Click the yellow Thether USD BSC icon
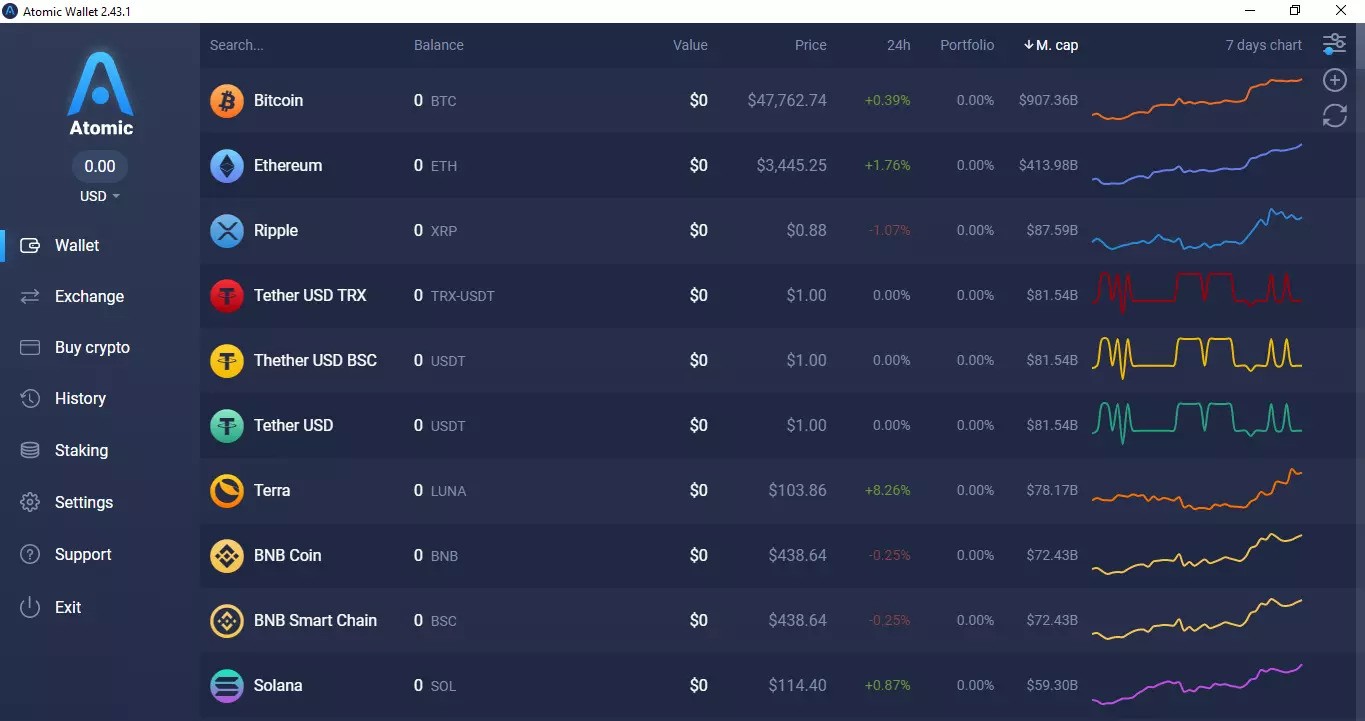Viewport: 1365px width, 721px height. click(x=227, y=361)
